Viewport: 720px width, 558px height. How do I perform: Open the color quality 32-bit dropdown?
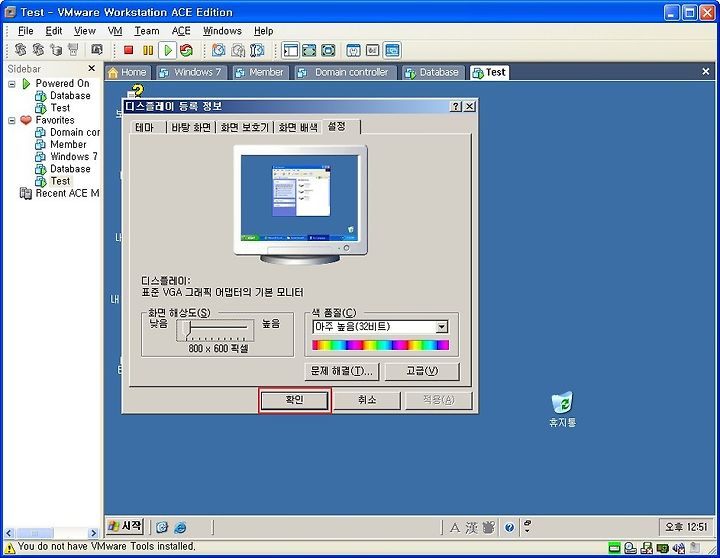coord(441,327)
